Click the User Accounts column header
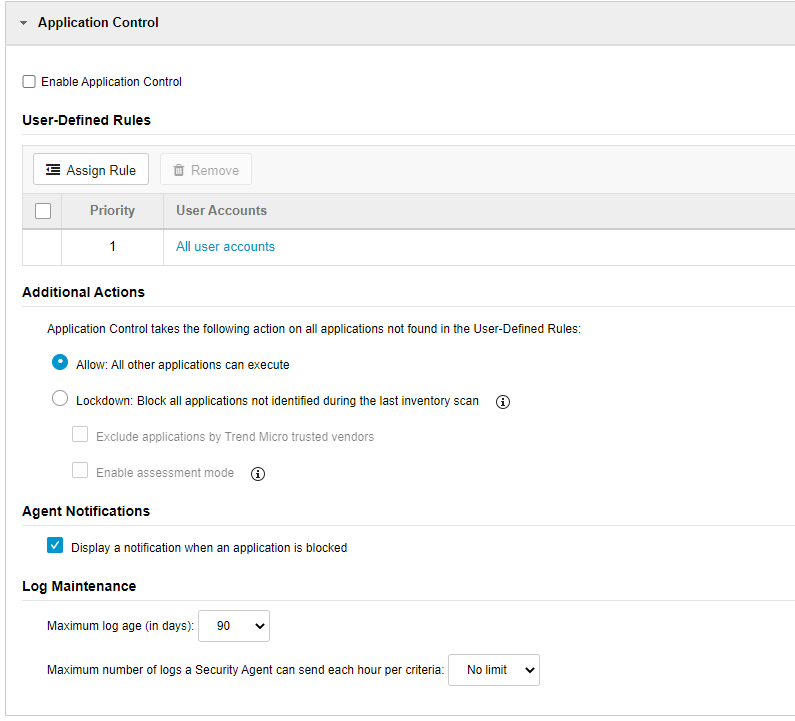Screen dimensions: 795x721 [222, 210]
